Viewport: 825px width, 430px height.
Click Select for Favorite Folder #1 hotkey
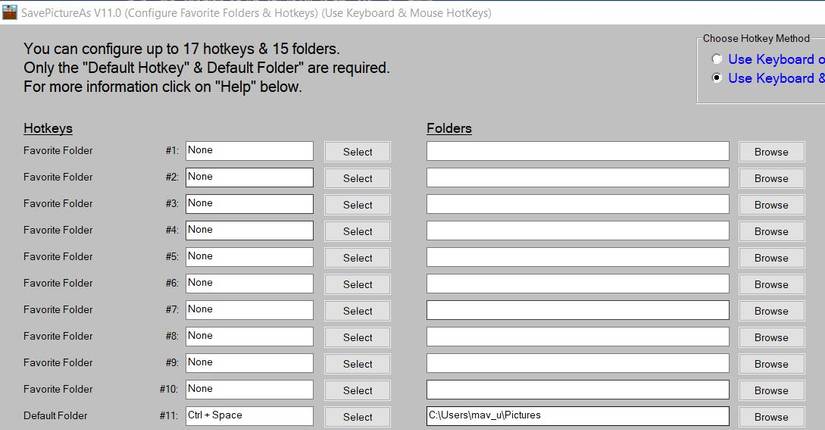click(x=357, y=152)
